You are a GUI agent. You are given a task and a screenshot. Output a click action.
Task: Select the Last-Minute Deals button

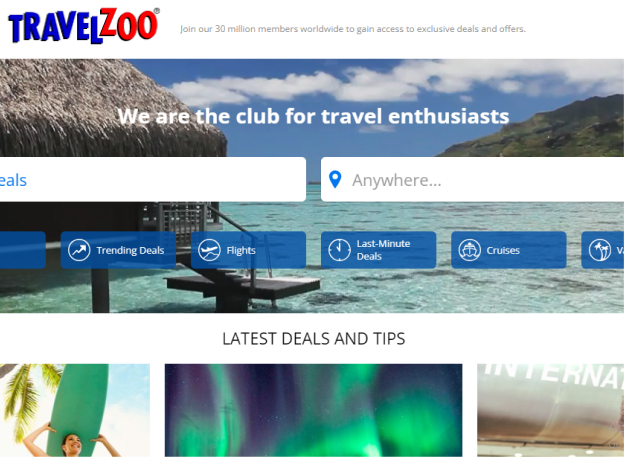tap(378, 250)
